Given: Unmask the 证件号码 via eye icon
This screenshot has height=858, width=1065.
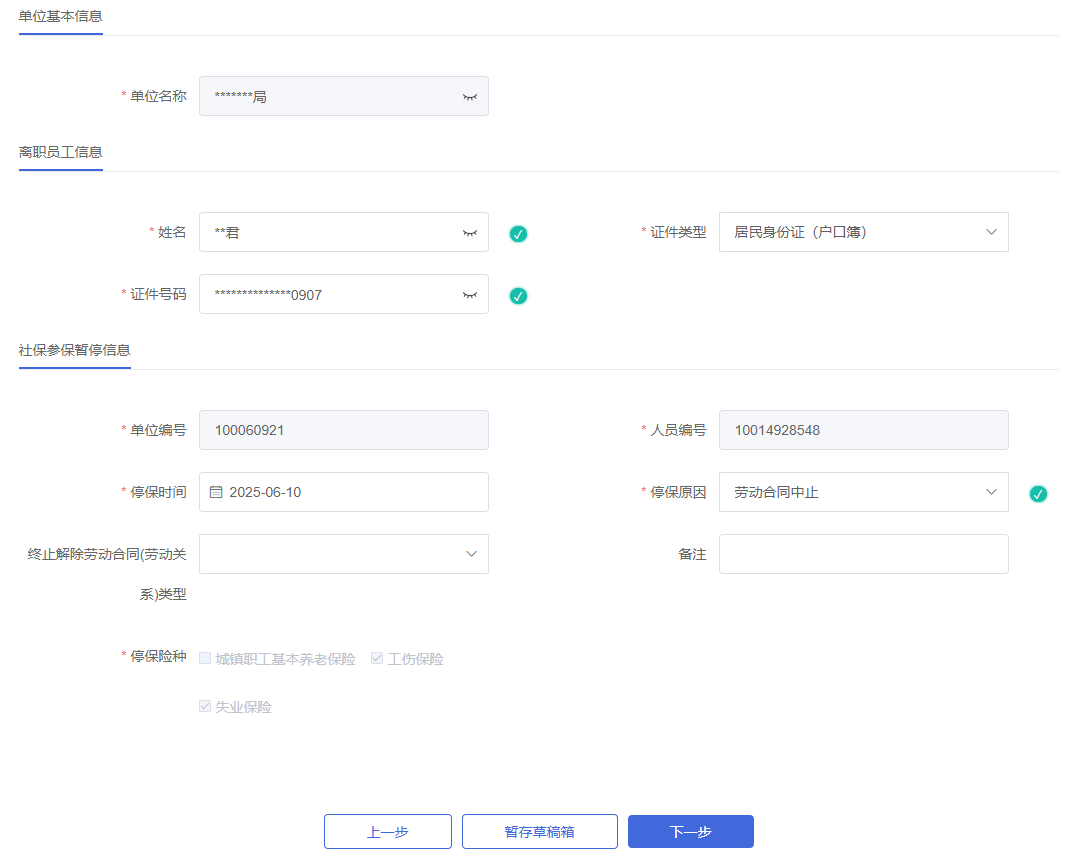Looking at the screenshot, I should point(469,295).
